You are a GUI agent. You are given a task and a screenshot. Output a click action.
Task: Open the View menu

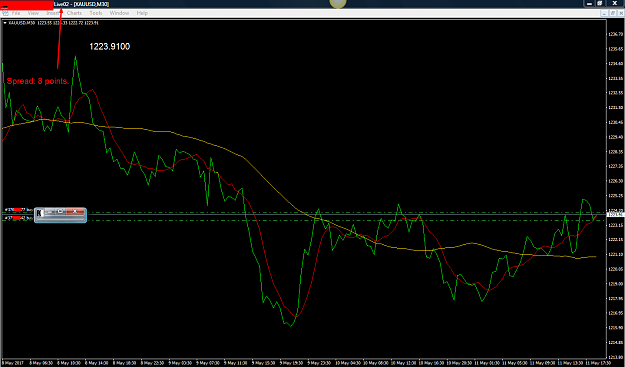click(33, 13)
